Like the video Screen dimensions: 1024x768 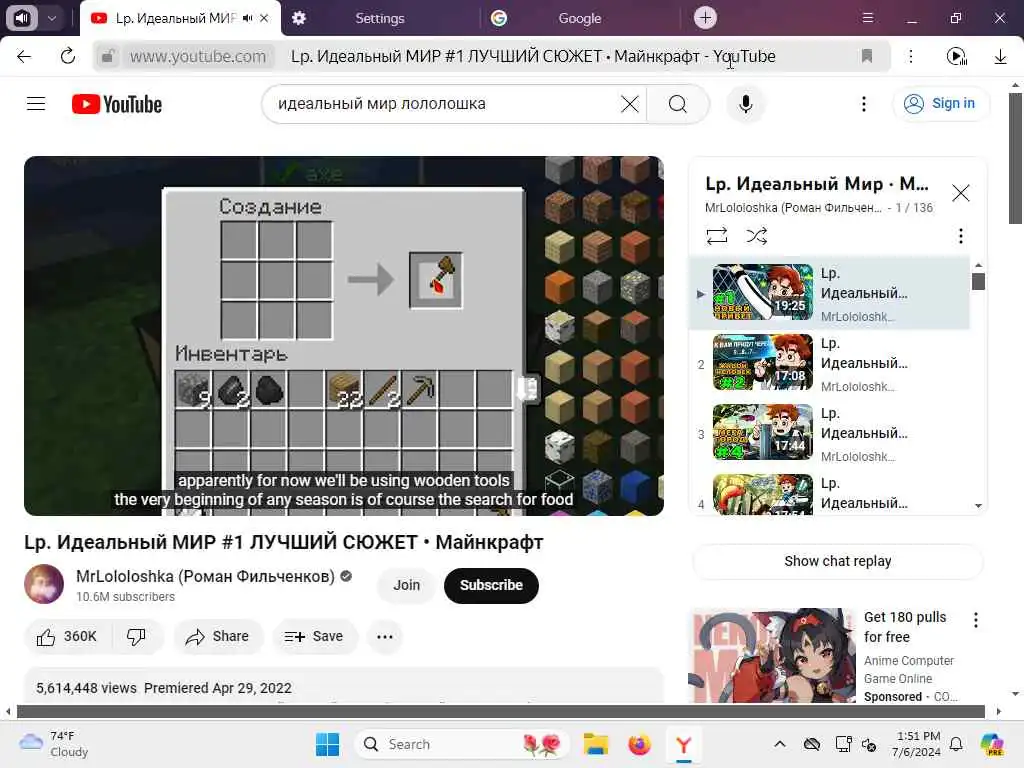(67, 636)
